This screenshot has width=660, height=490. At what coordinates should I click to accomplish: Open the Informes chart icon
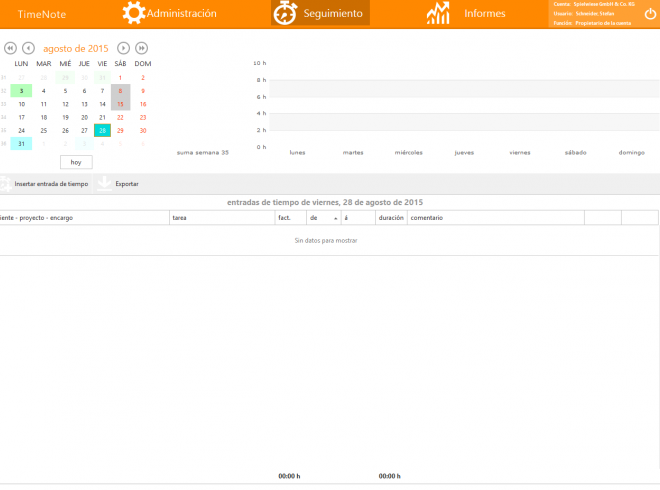[x=438, y=13]
